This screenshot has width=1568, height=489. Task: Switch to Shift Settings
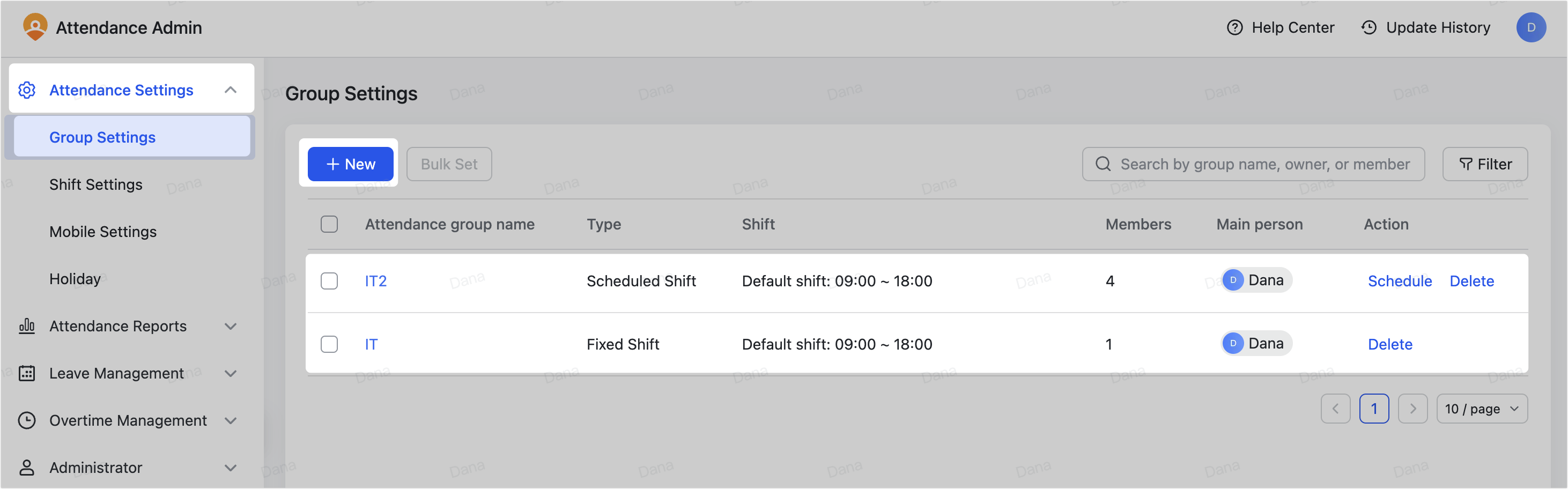click(95, 184)
